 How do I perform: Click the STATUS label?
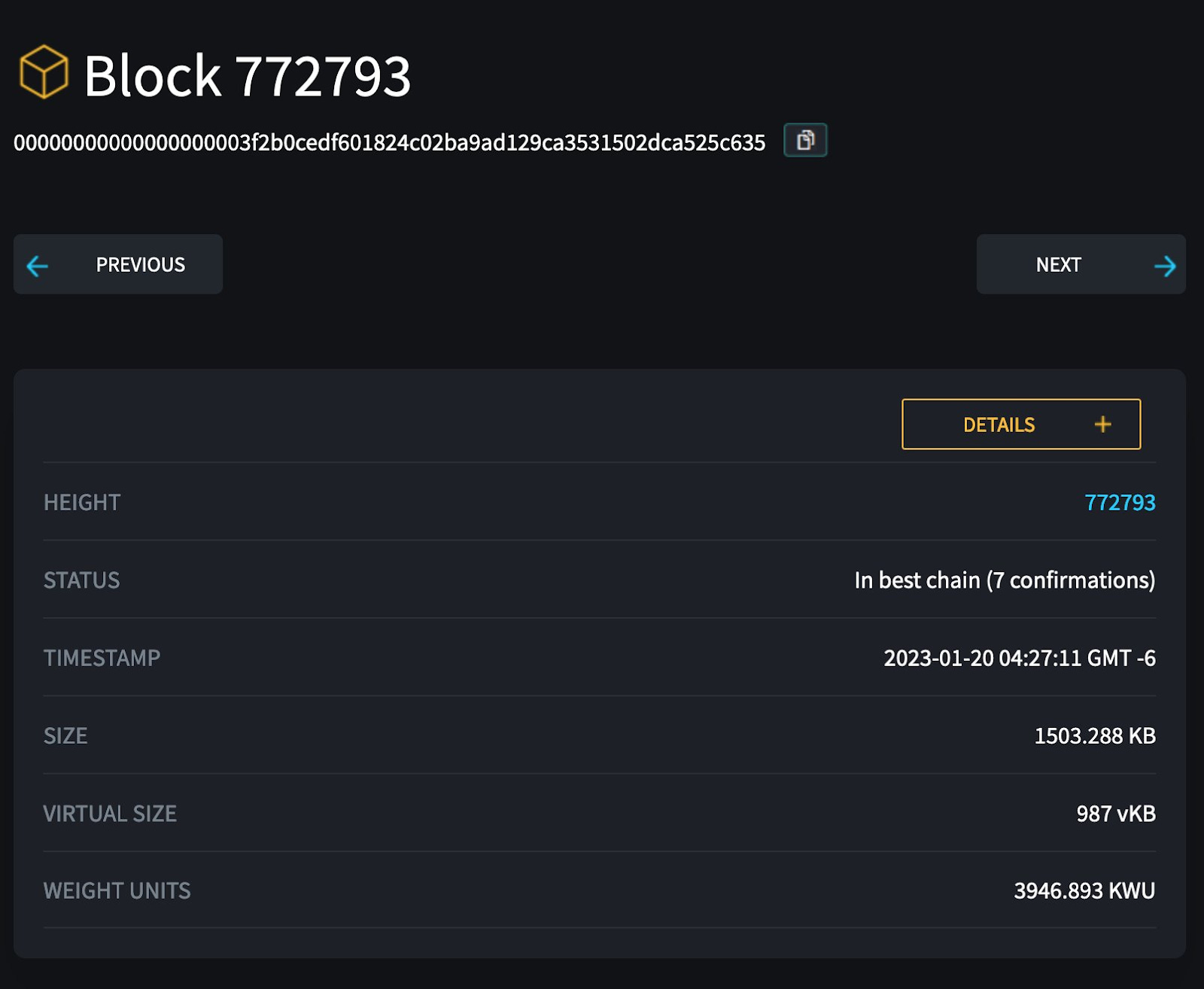click(81, 580)
